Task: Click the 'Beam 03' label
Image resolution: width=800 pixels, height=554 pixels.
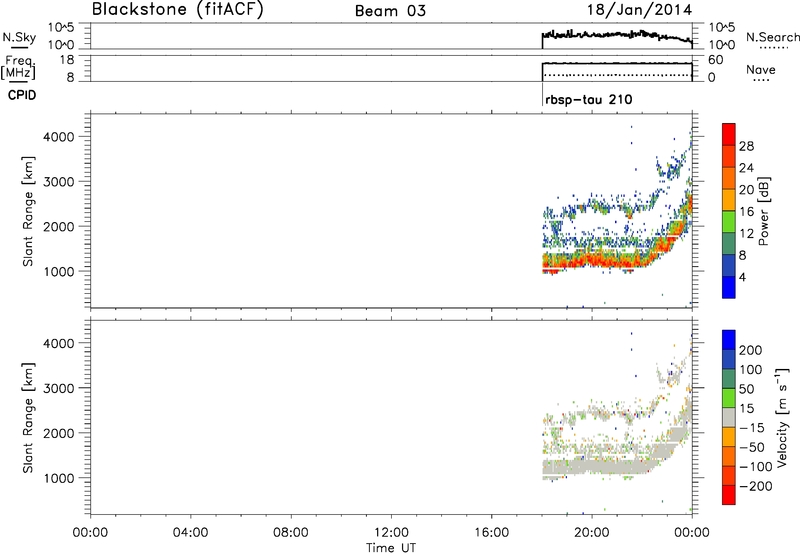Action: [390, 11]
